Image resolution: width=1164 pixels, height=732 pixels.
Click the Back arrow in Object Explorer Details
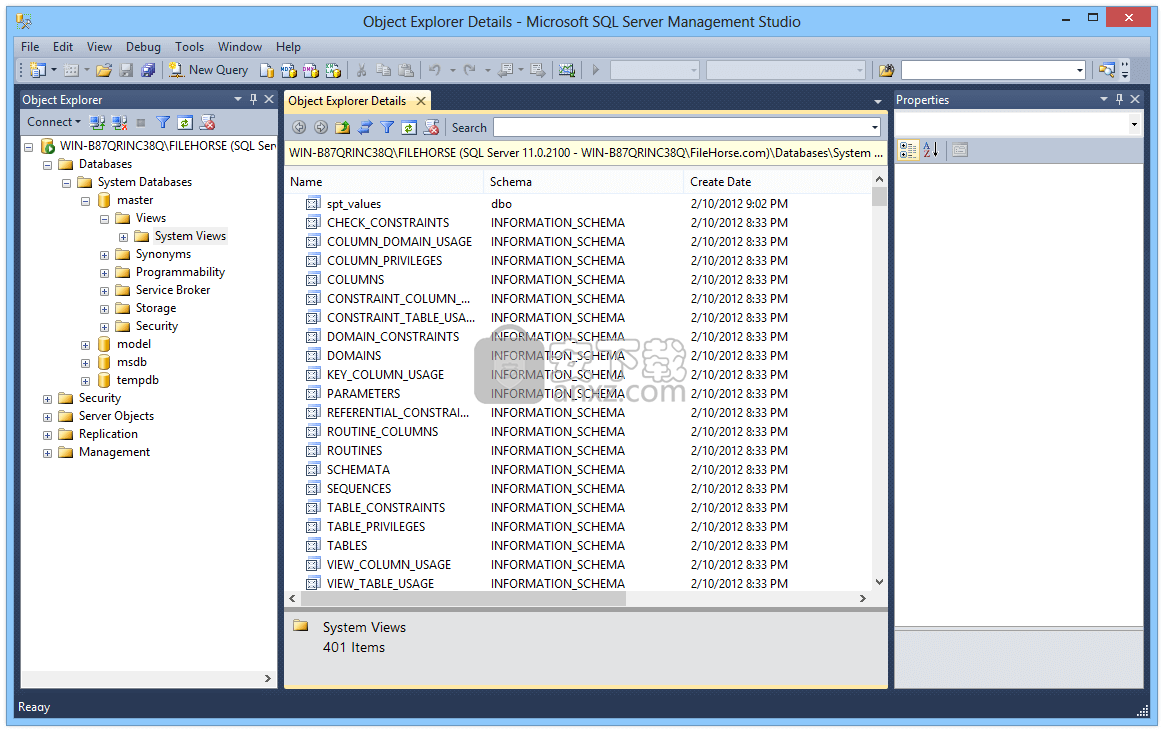click(x=299, y=128)
